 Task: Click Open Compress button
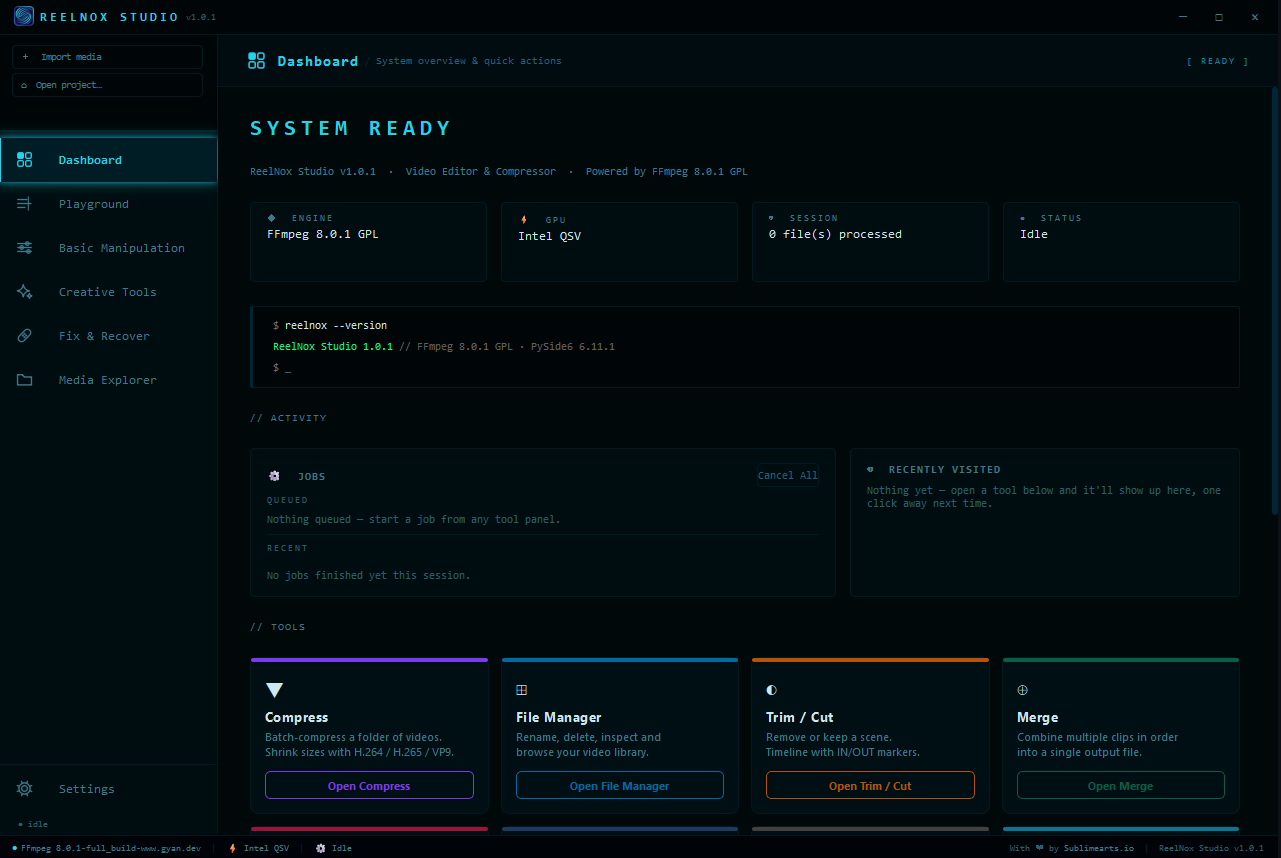369,785
